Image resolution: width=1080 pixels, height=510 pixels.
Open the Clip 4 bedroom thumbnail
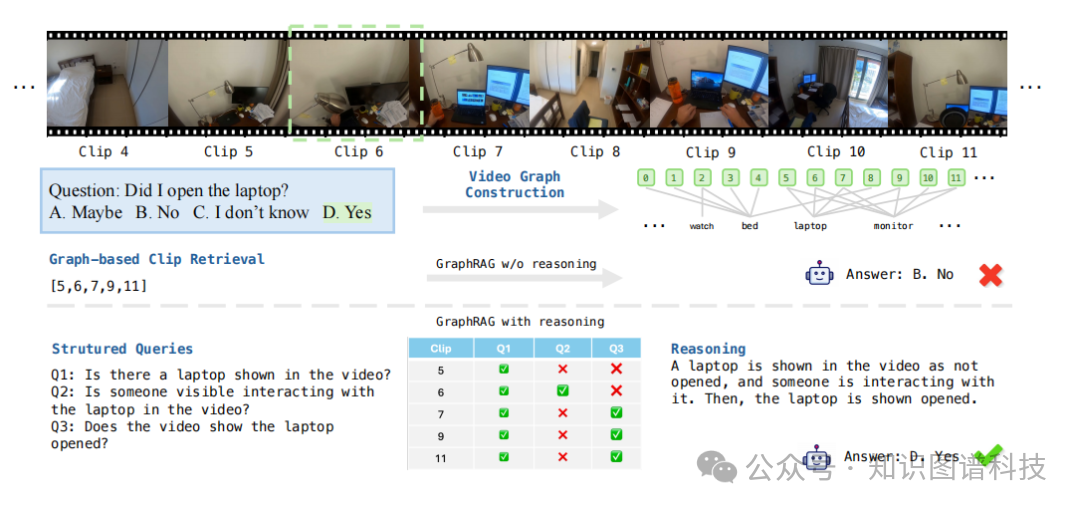point(107,83)
